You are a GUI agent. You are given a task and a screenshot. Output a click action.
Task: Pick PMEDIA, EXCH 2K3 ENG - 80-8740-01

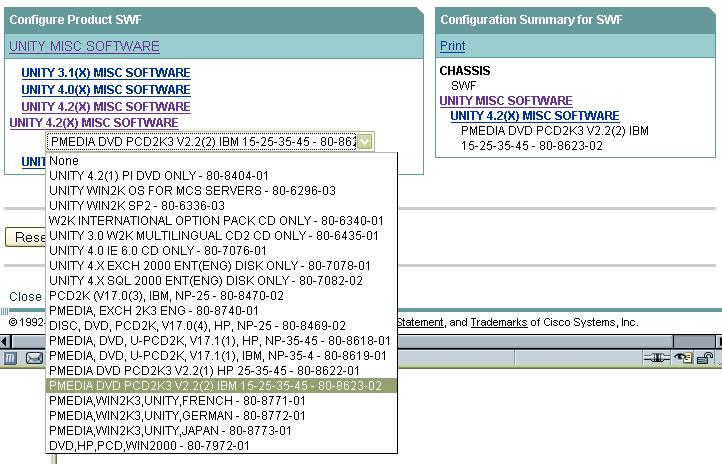(x=221, y=311)
